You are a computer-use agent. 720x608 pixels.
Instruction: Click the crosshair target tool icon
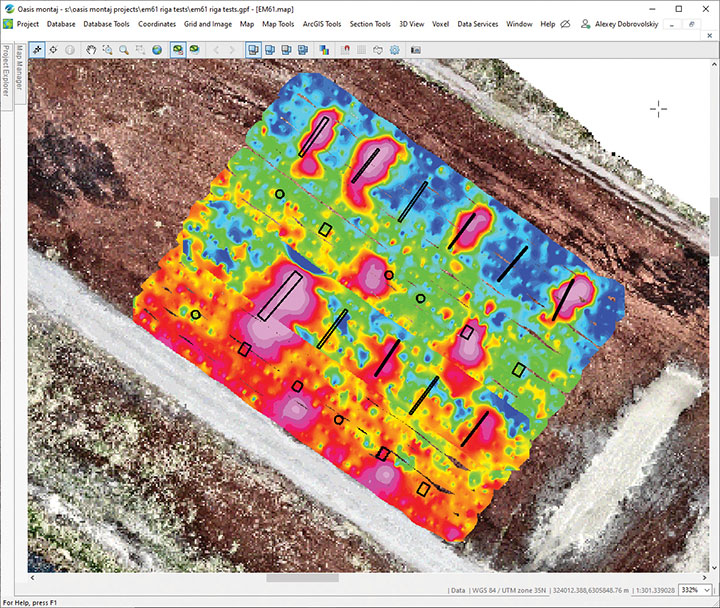(53, 48)
